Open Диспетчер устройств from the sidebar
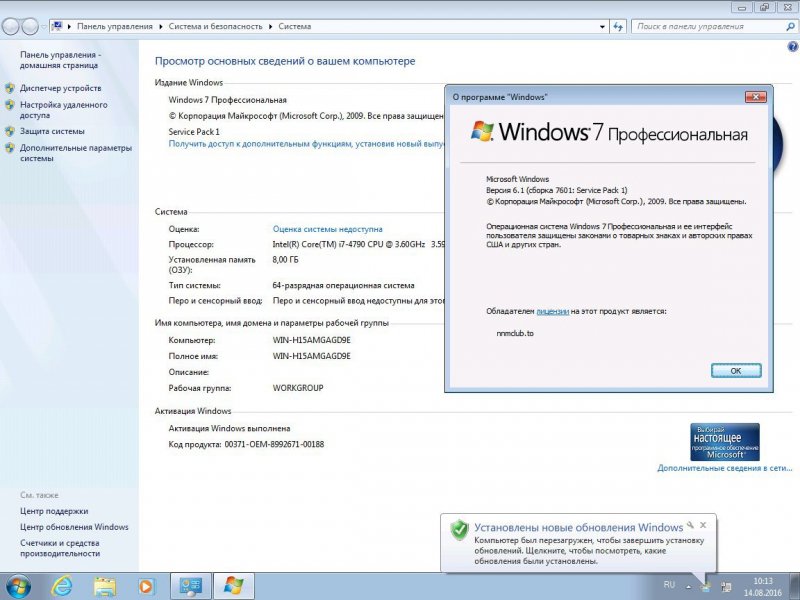800x600 pixels. click(x=60, y=88)
